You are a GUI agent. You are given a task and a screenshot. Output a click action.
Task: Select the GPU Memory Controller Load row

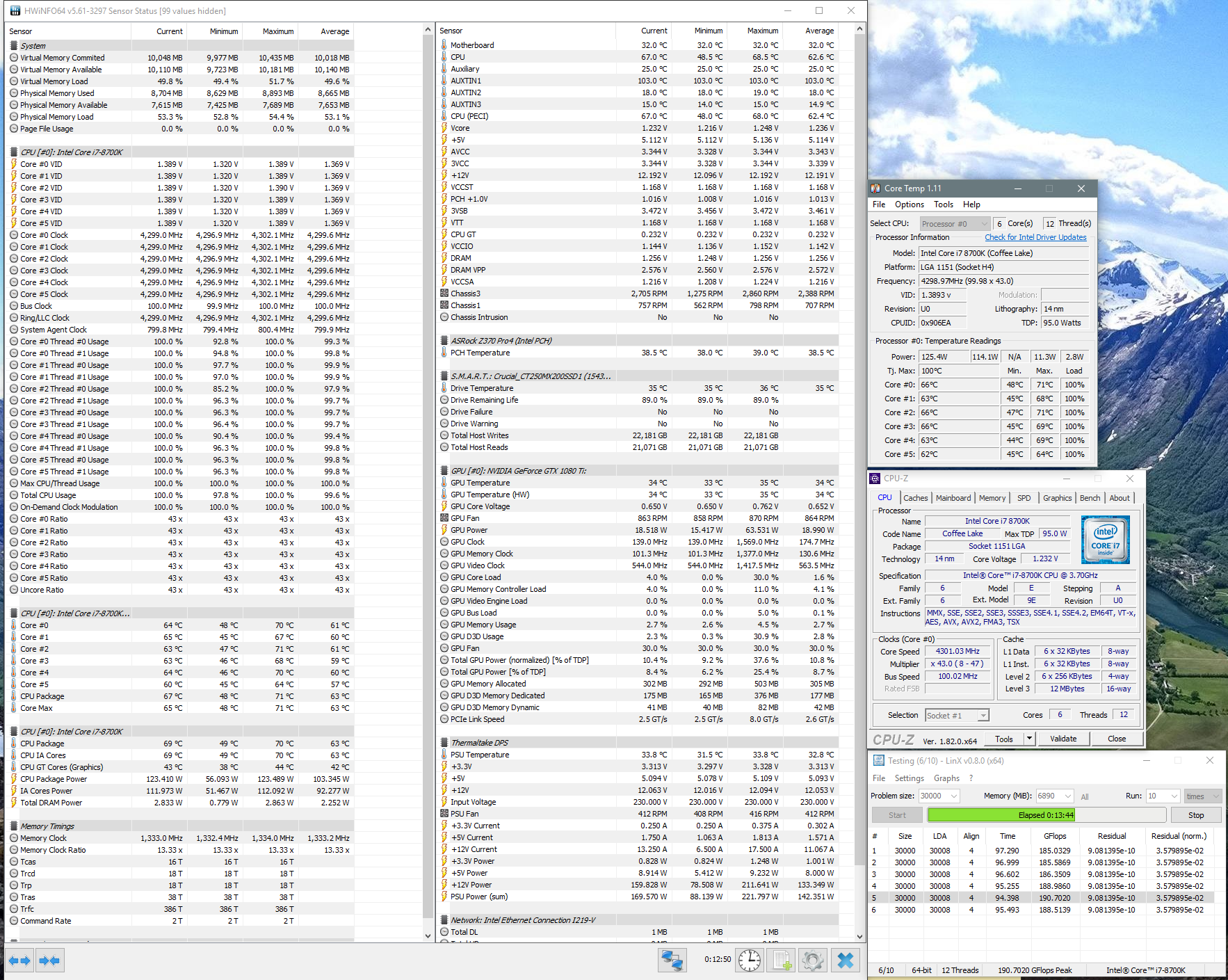pos(638,589)
